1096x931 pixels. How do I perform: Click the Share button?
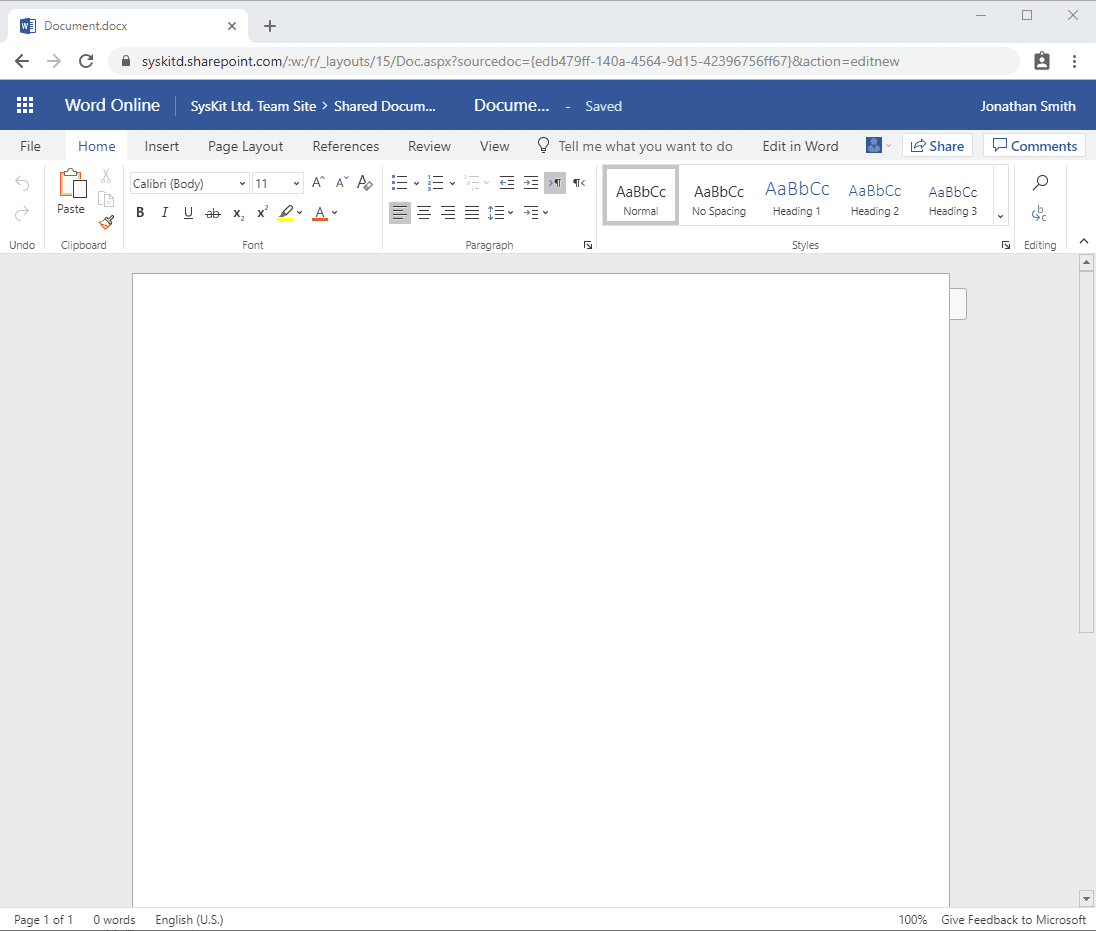click(x=937, y=145)
